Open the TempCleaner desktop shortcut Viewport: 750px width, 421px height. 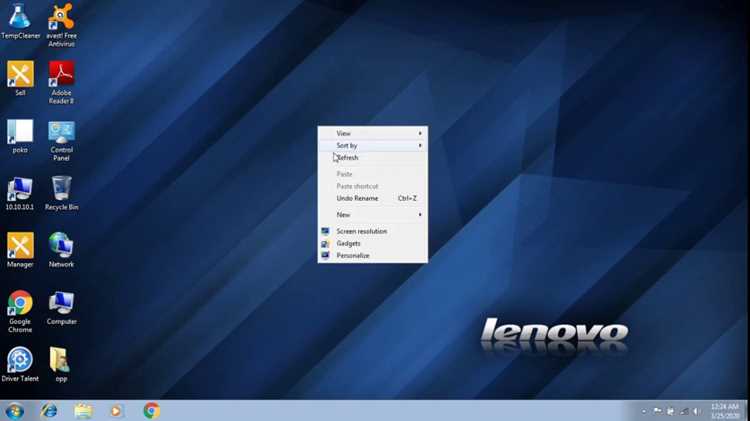click(x=20, y=21)
